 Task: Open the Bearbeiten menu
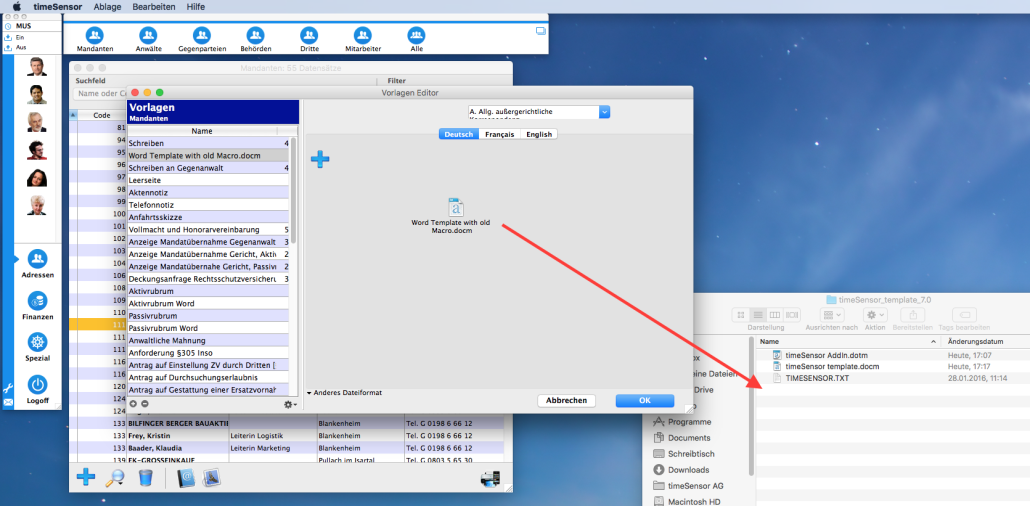tap(154, 7)
